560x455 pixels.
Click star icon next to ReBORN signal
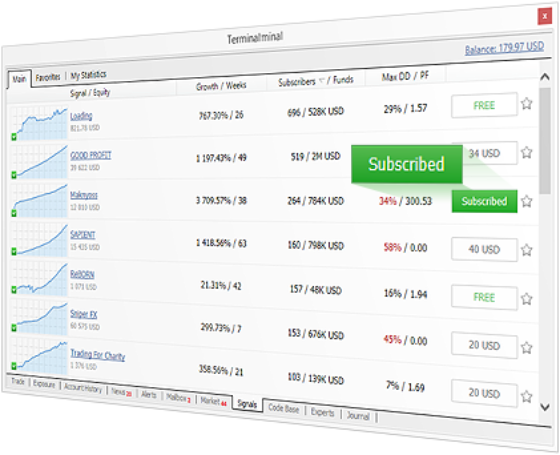click(526, 299)
